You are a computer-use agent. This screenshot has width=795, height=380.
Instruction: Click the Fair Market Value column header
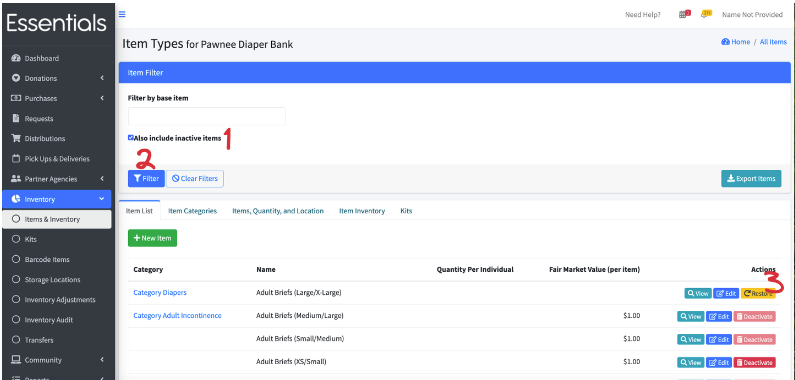click(x=594, y=269)
